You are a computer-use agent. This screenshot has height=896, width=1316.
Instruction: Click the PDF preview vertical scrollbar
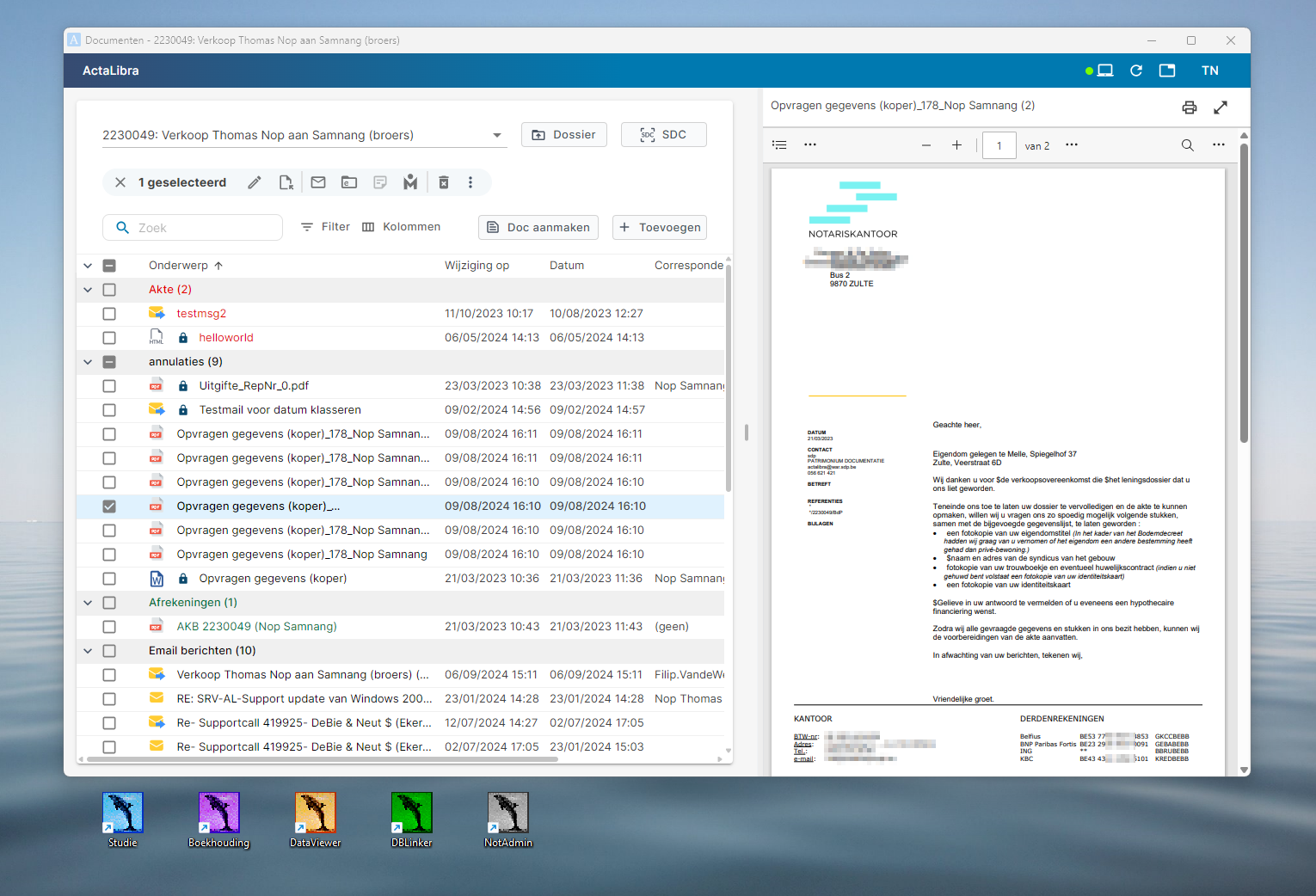tap(1244, 292)
